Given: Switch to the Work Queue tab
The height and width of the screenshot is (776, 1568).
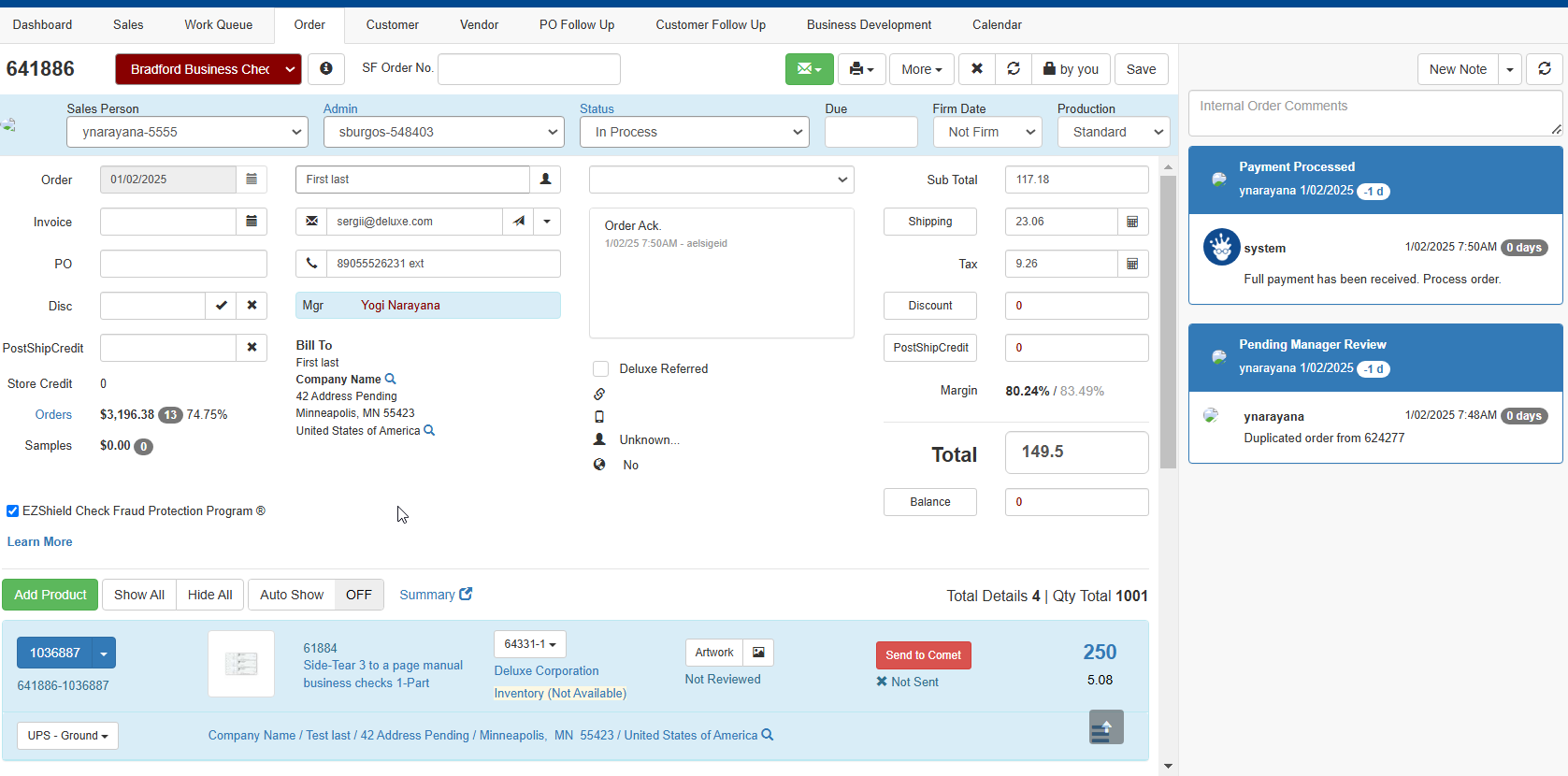Looking at the screenshot, I should [x=218, y=25].
